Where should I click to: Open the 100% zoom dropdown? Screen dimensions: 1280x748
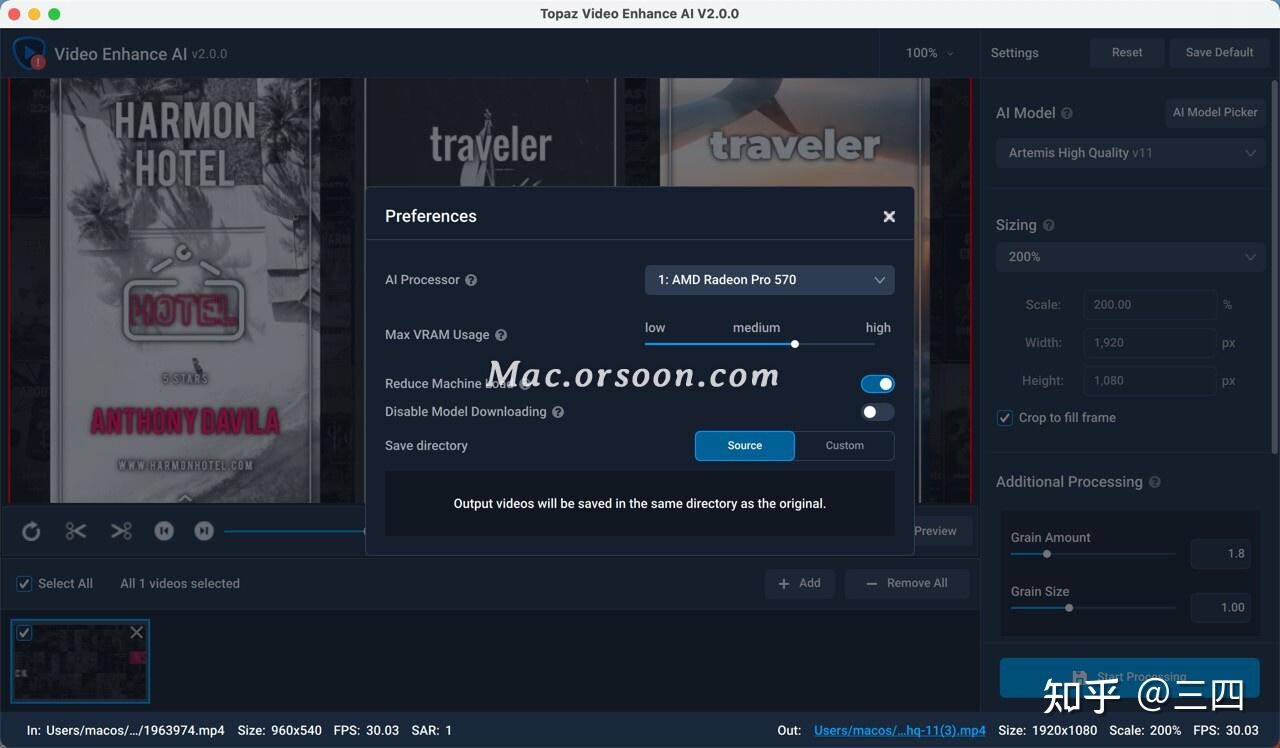930,53
